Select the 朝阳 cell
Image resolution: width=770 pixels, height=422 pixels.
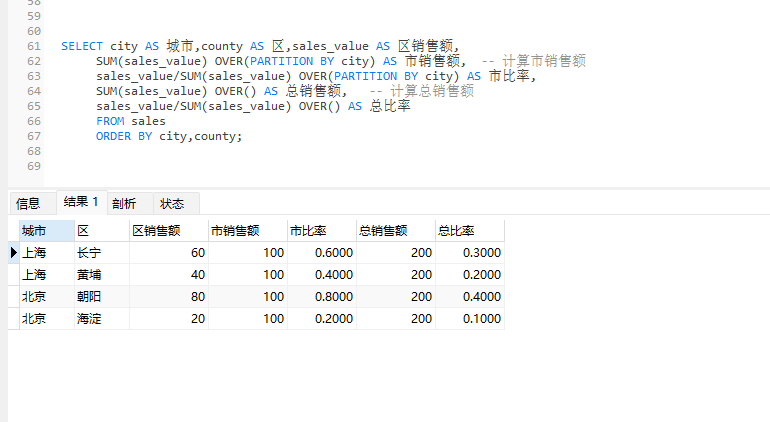tap(102, 297)
